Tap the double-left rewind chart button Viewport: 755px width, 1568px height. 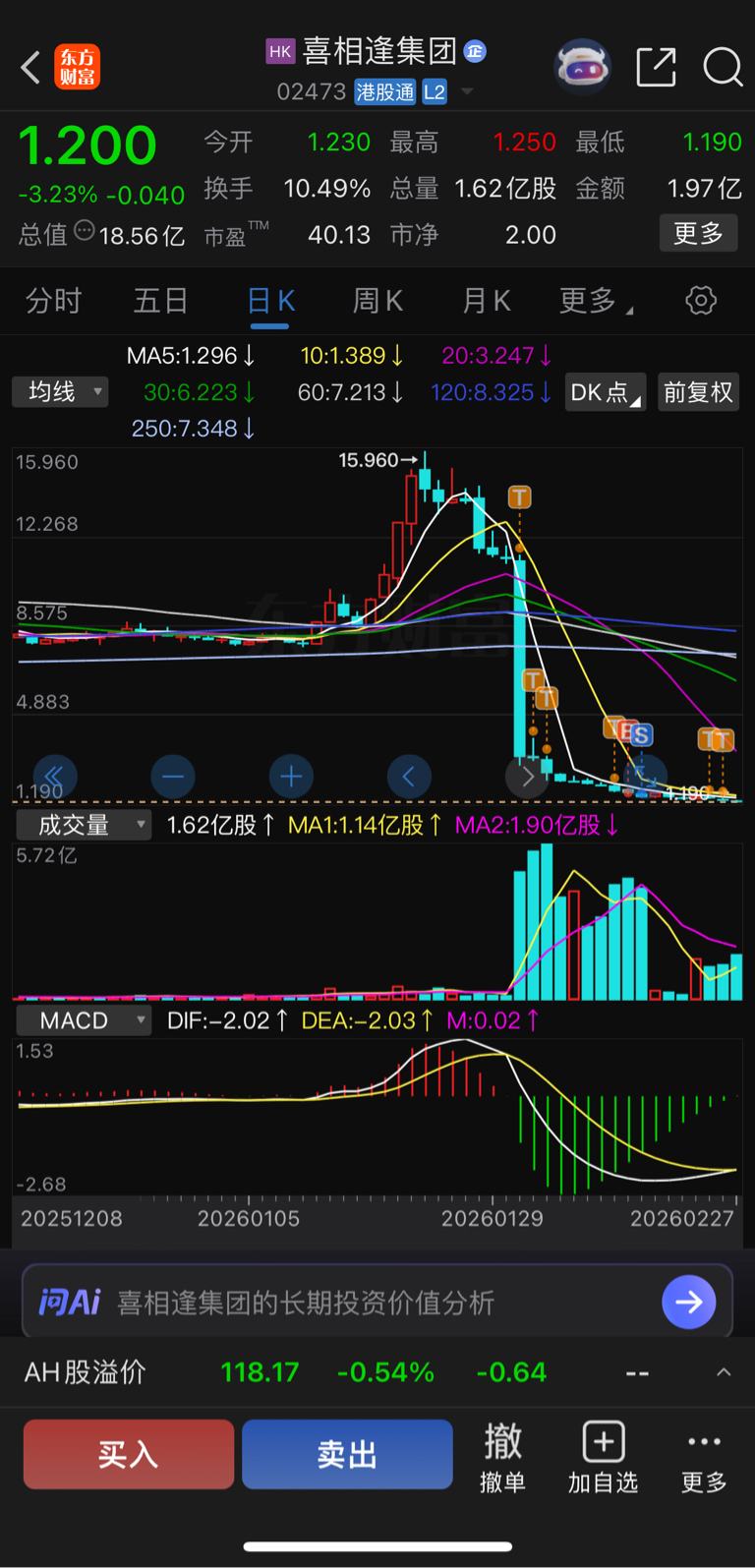point(54,778)
